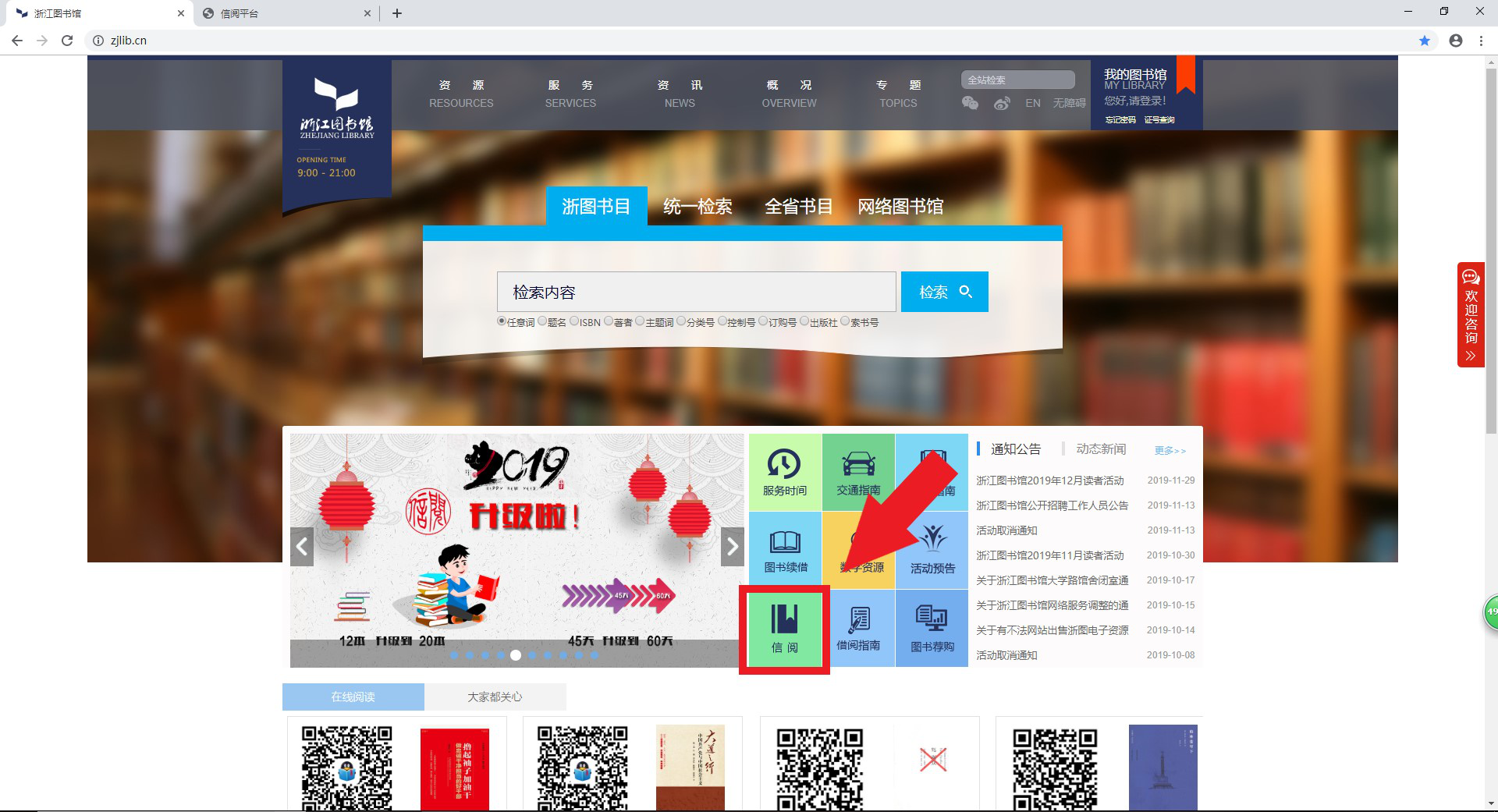Click the 更多>> link in notices
Screen dimensions: 1498x812
[1170, 451]
